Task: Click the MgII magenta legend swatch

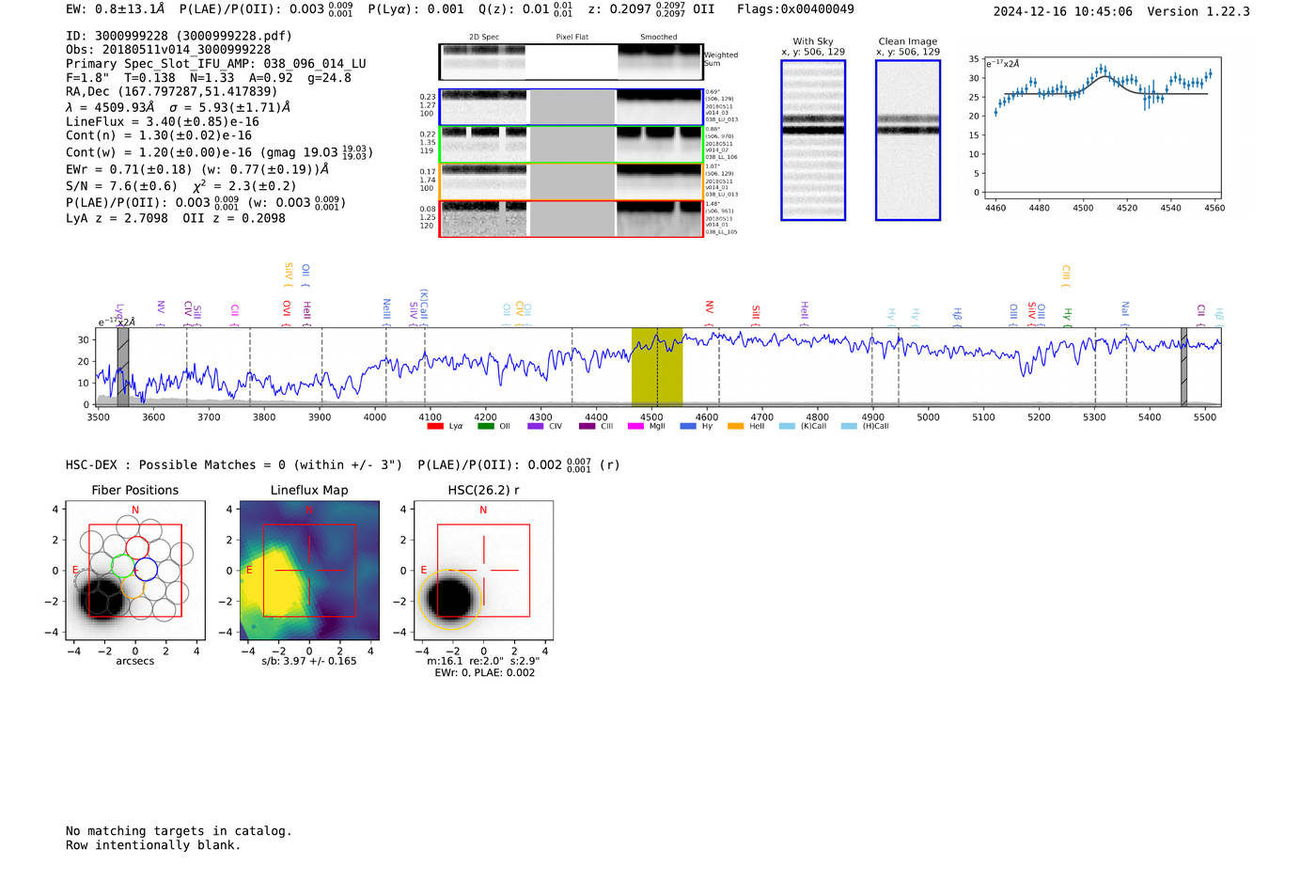Action: [x=635, y=427]
